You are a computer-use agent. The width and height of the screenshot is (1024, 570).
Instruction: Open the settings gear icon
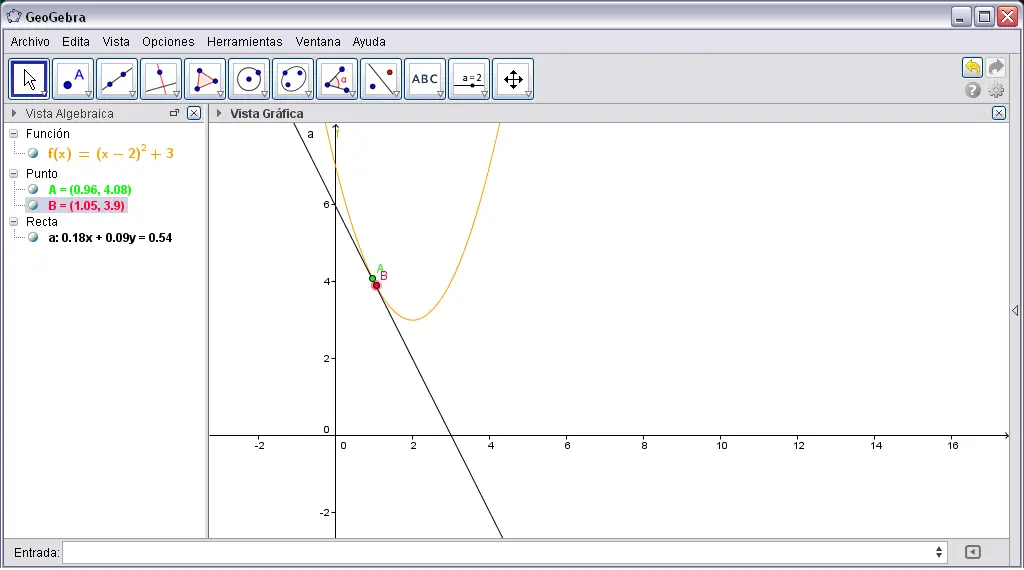996,90
